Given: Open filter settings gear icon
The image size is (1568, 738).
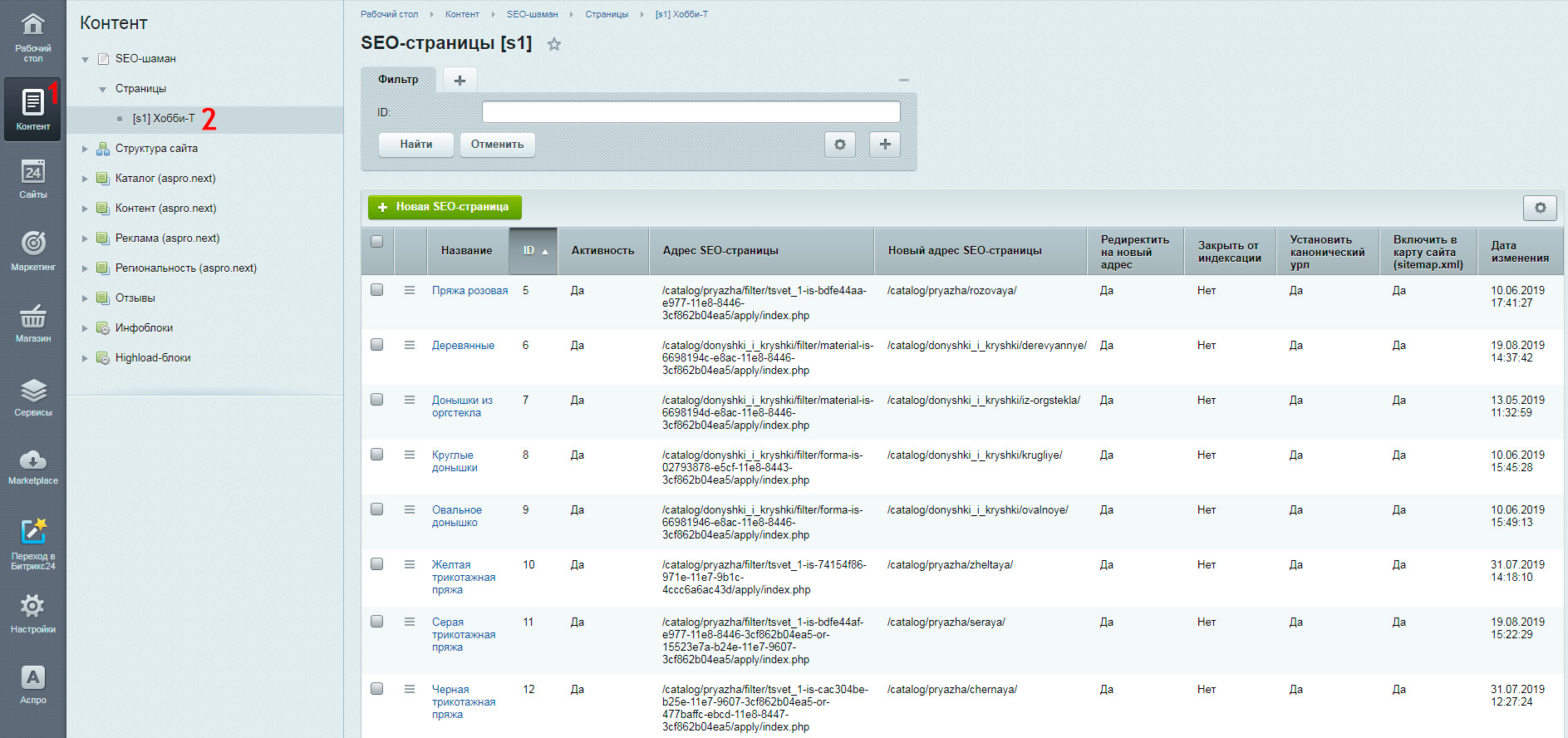Looking at the screenshot, I should (840, 145).
